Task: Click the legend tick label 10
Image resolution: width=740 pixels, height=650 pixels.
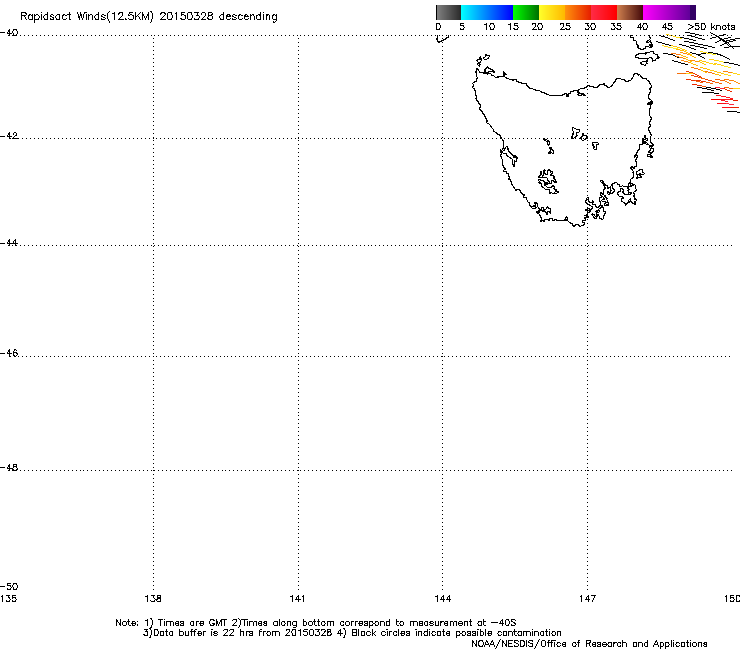Action: click(489, 27)
